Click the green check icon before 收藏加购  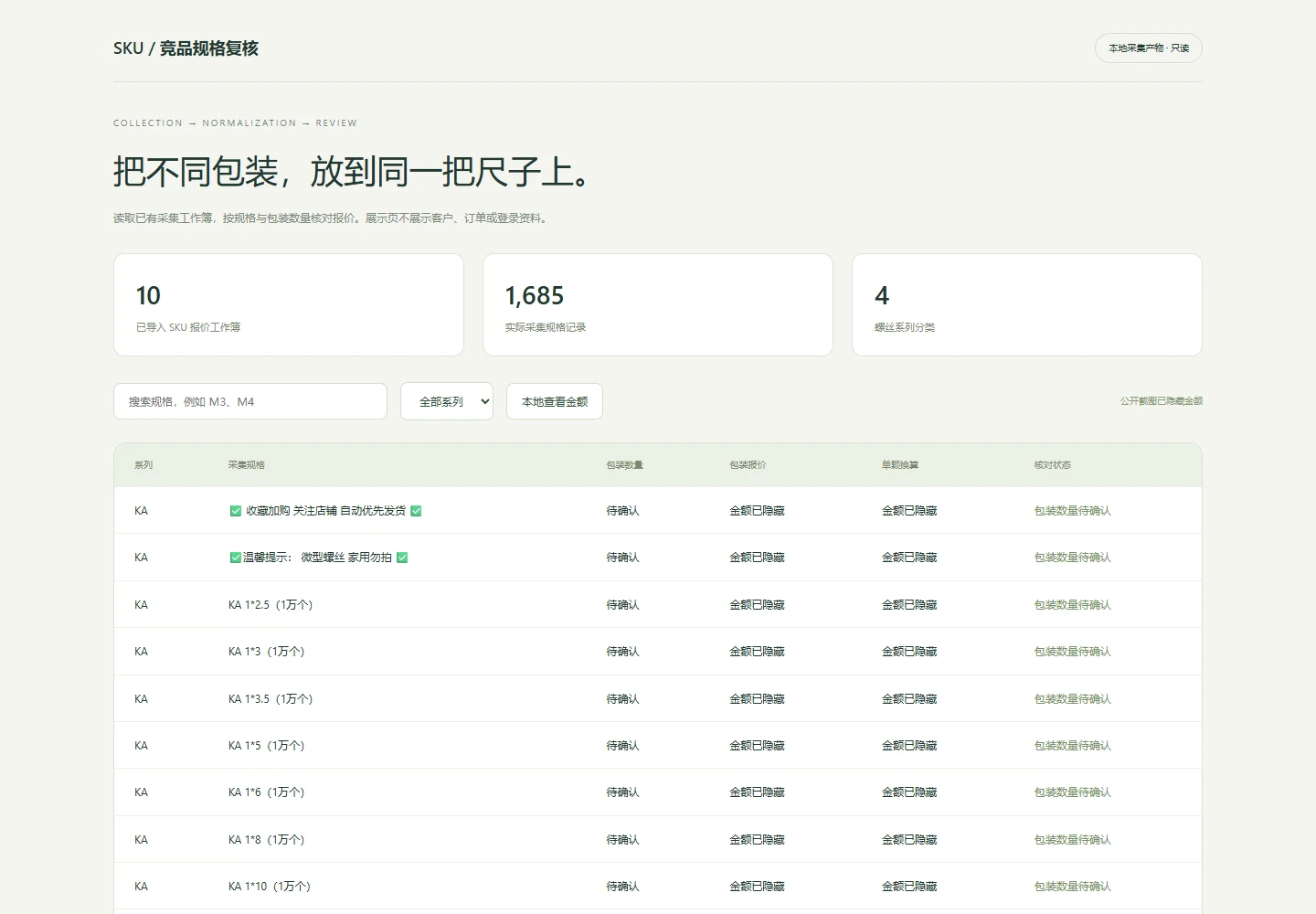(x=235, y=511)
